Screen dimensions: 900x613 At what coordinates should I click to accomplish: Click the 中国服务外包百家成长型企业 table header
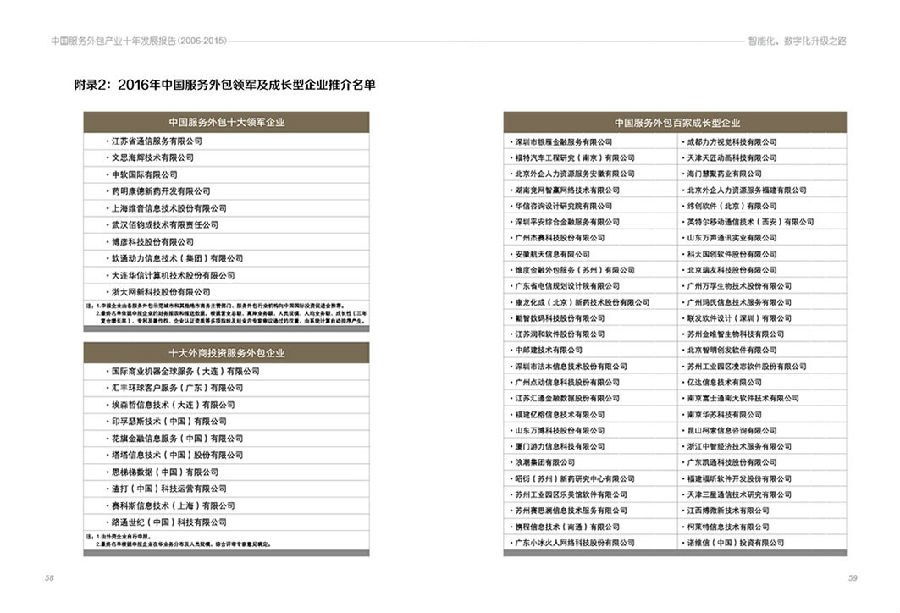[676, 123]
